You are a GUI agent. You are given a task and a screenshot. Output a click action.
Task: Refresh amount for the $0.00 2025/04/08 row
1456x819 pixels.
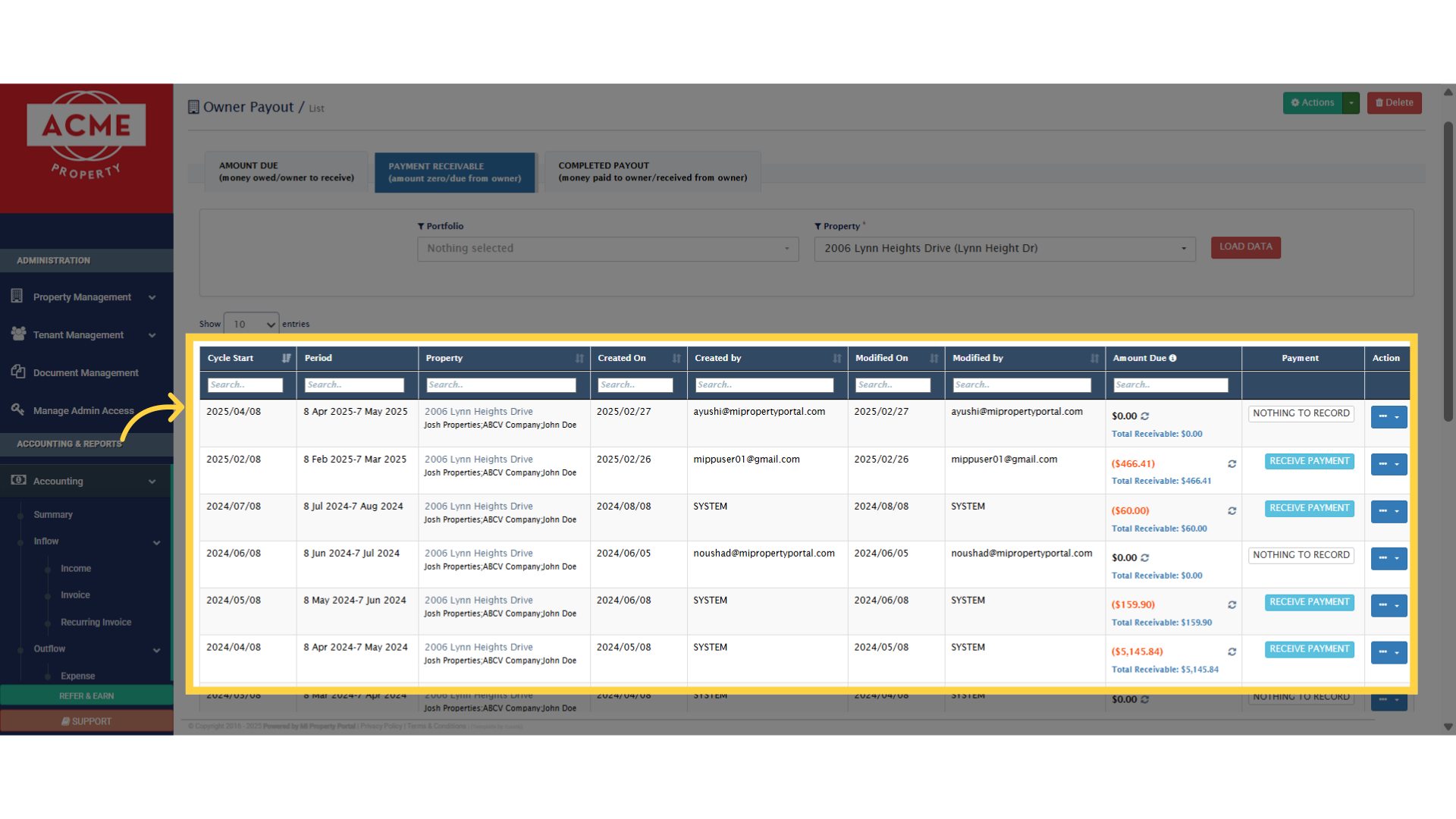pyautogui.click(x=1145, y=416)
